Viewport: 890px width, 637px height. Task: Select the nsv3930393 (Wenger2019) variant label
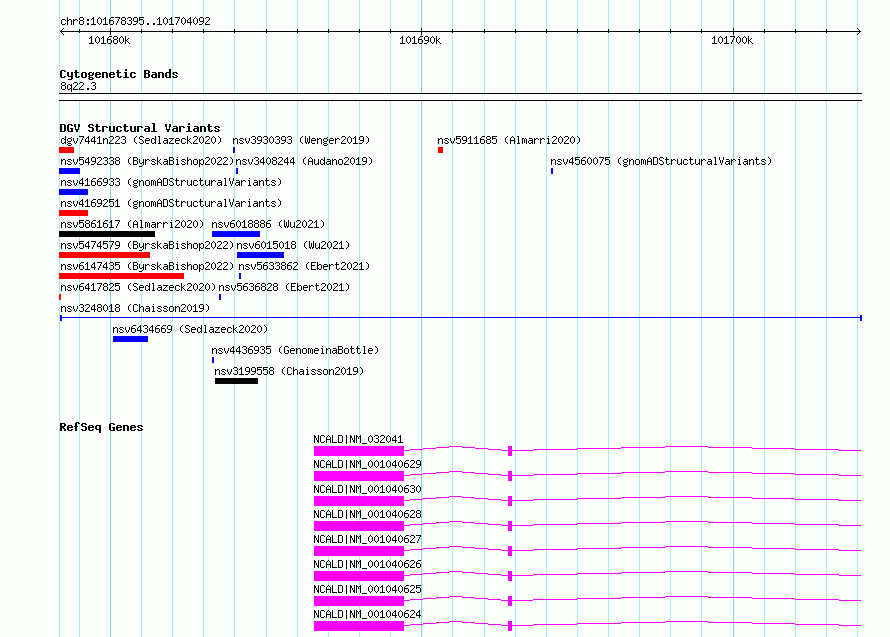pos(301,140)
